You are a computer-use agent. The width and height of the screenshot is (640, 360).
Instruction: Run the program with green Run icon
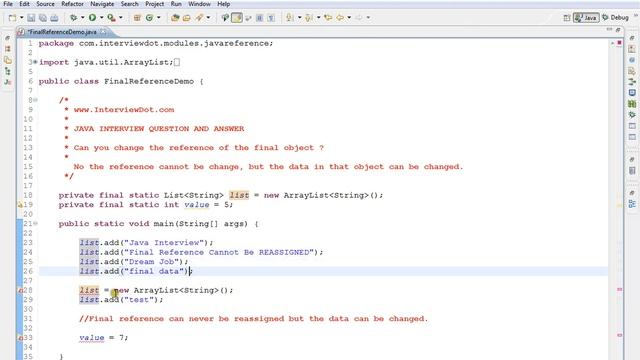pos(92,18)
